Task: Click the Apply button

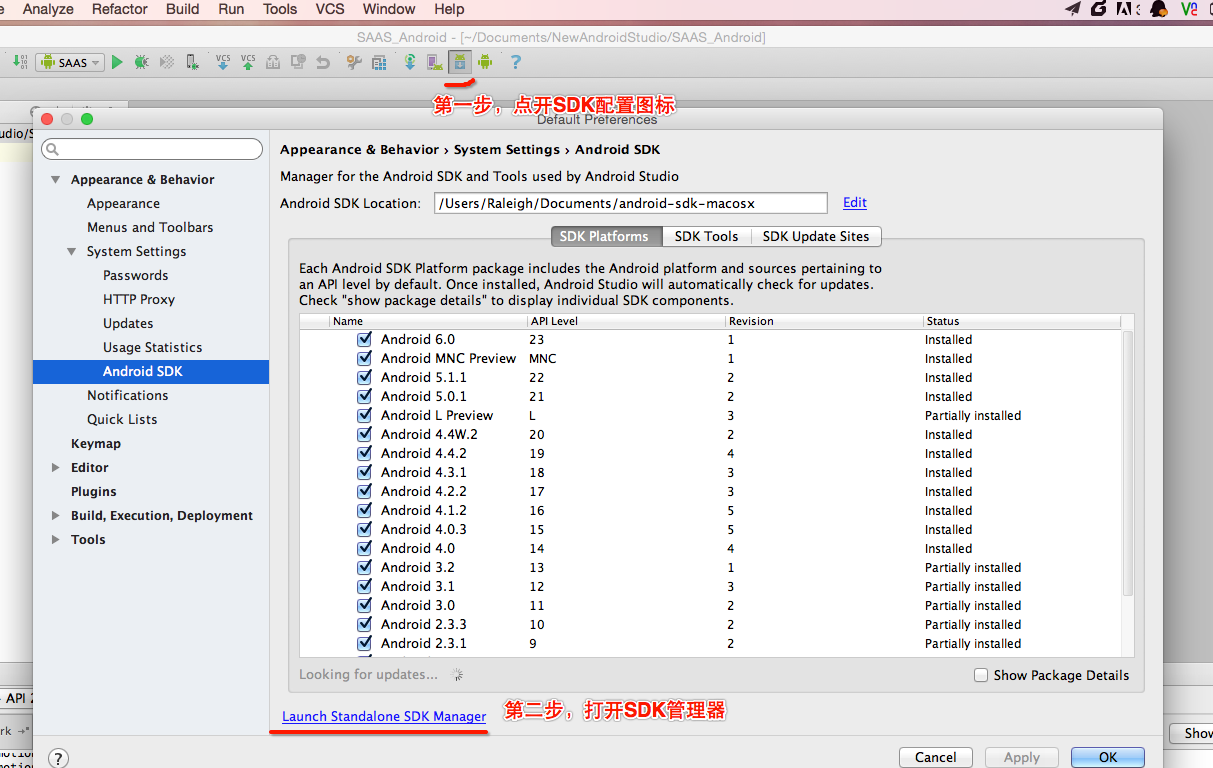Action: (1022, 757)
